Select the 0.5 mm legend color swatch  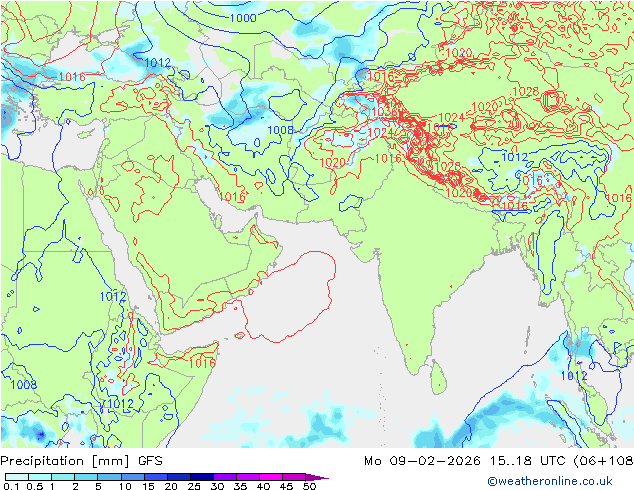(40, 477)
